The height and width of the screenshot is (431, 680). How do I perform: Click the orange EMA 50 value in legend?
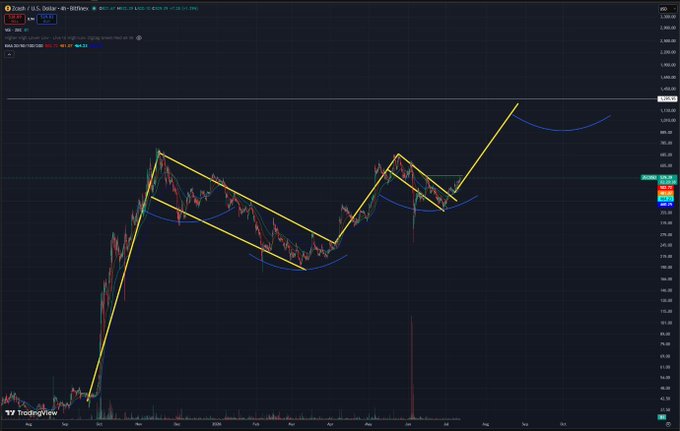pyautogui.click(x=66, y=46)
